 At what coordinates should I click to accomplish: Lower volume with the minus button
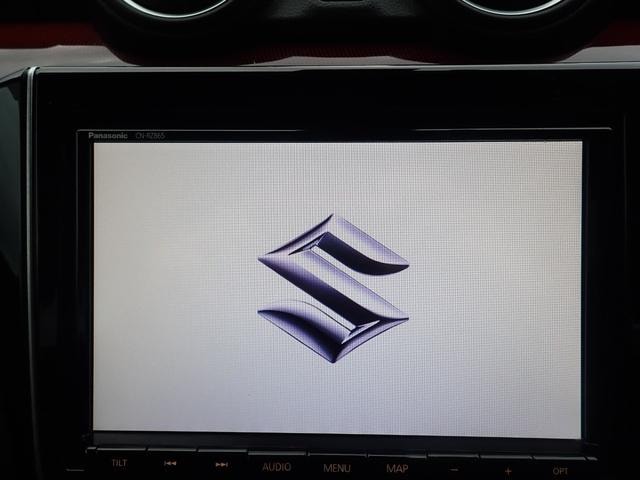click(455, 470)
